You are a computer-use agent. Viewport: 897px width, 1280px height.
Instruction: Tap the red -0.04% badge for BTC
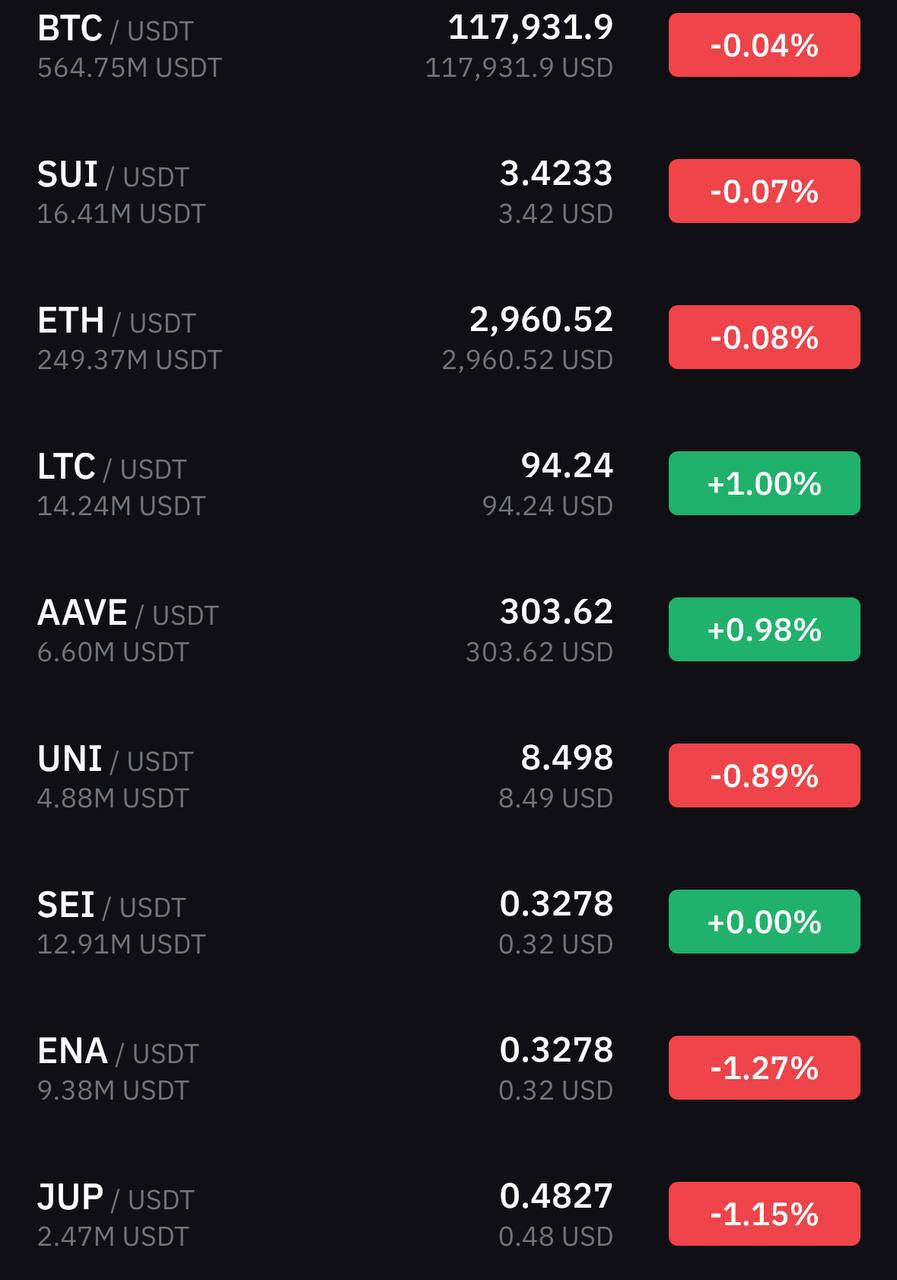(764, 45)
